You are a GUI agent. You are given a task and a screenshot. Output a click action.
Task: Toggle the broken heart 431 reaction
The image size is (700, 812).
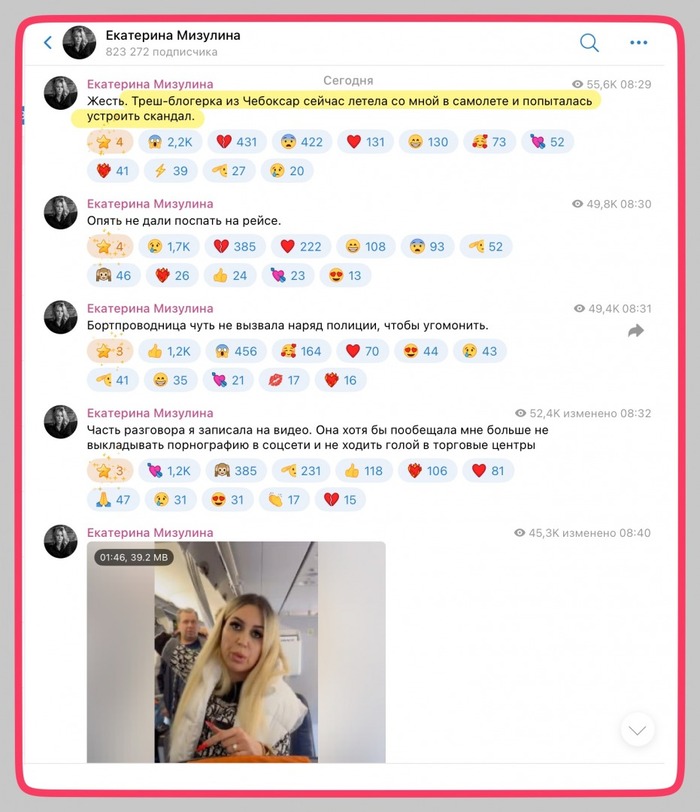click(237, 142)
